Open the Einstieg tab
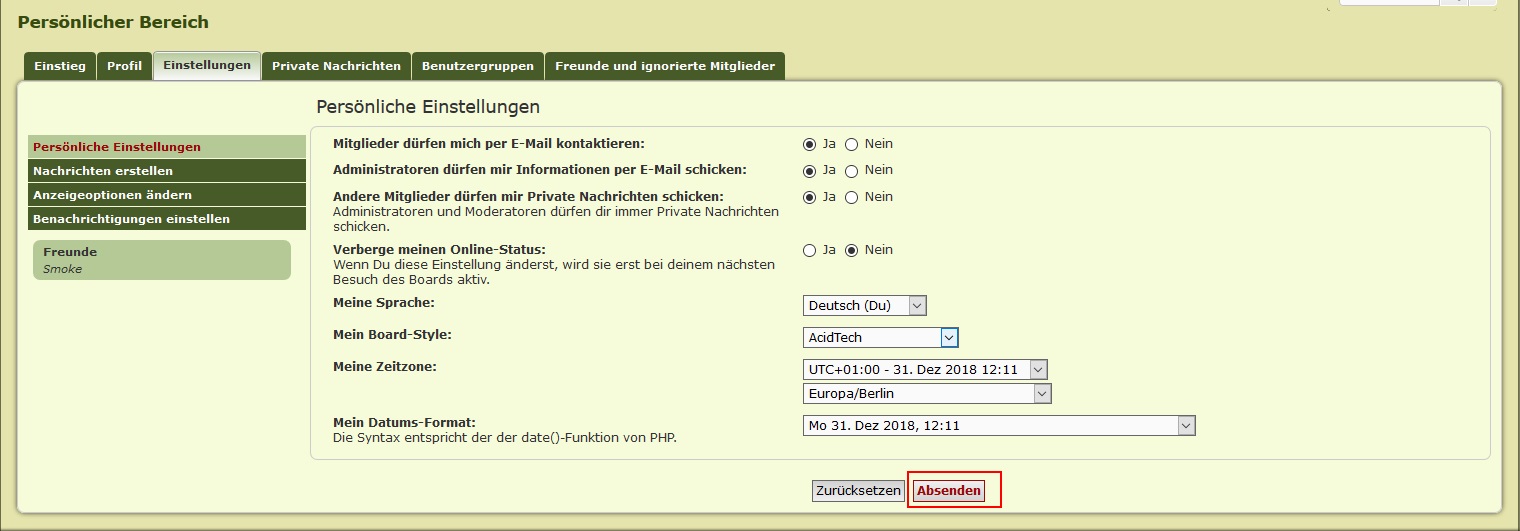Screen dimensions: 1520x531 [60, 66]
